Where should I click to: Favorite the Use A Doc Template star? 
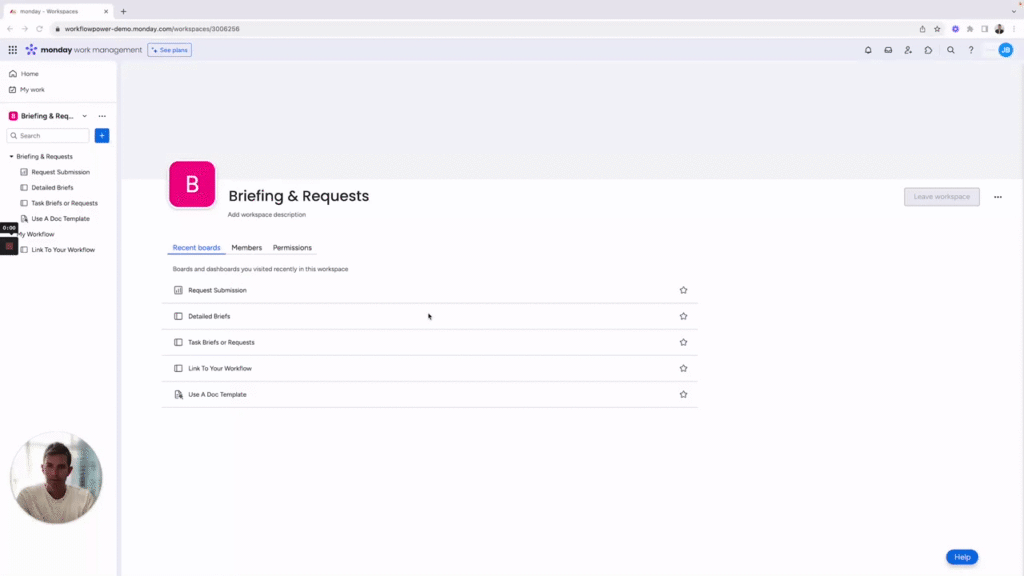point(683,394)
